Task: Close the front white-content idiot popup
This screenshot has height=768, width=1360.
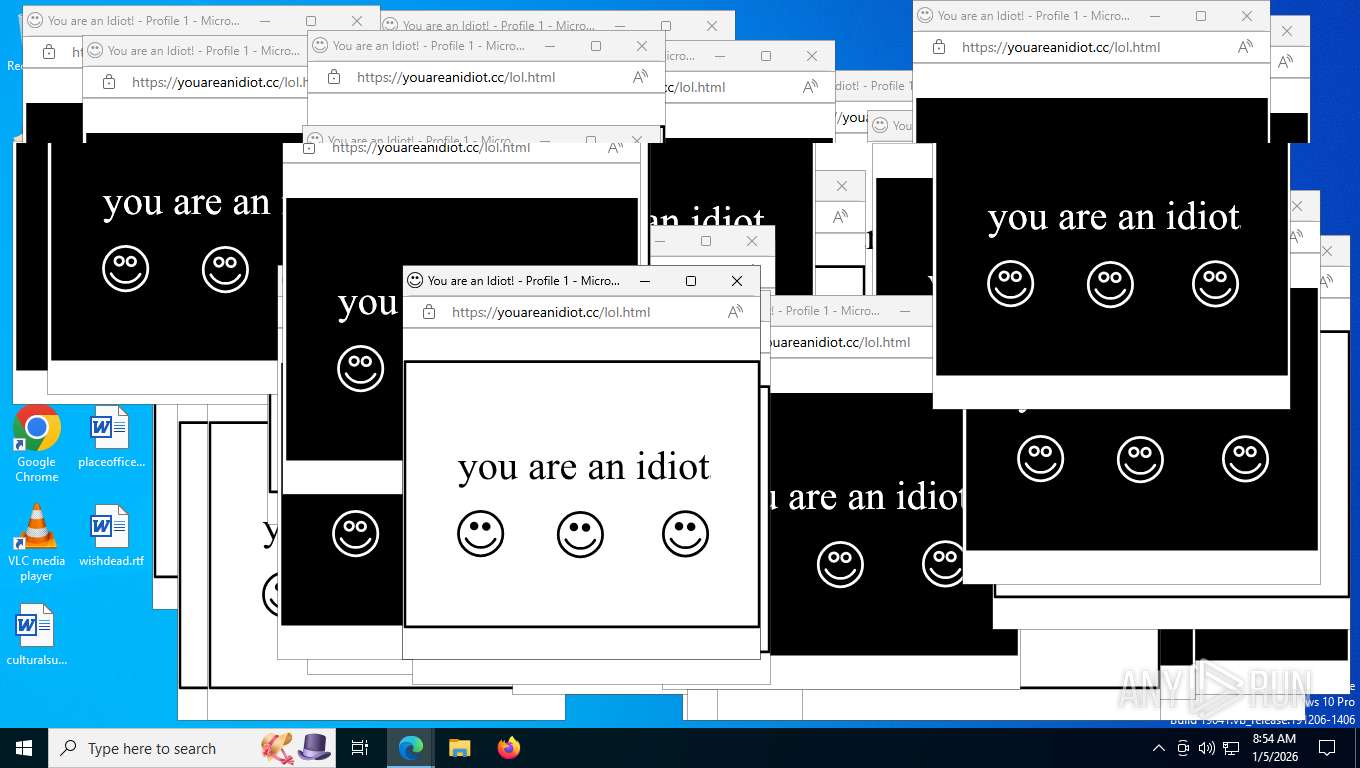Action: tap(737, 281)
